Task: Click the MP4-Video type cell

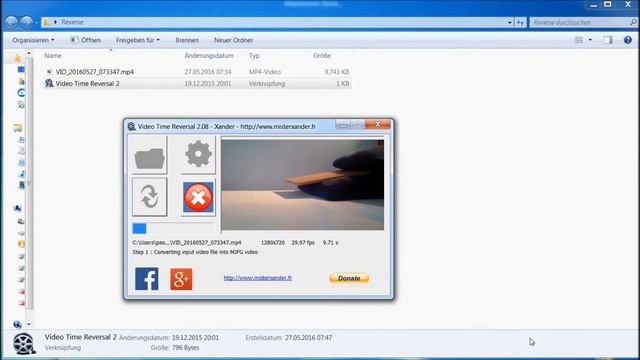Action: pyautogui.click(x=265, y=72)
